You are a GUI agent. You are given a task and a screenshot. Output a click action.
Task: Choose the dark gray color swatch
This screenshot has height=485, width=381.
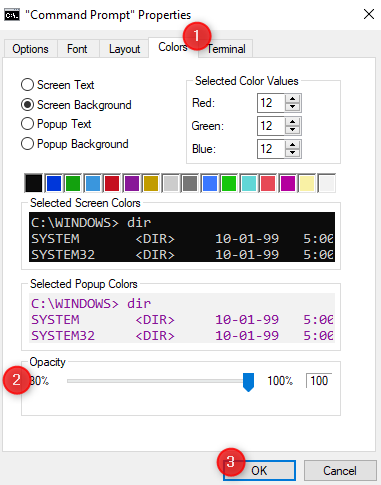[190, 183]
